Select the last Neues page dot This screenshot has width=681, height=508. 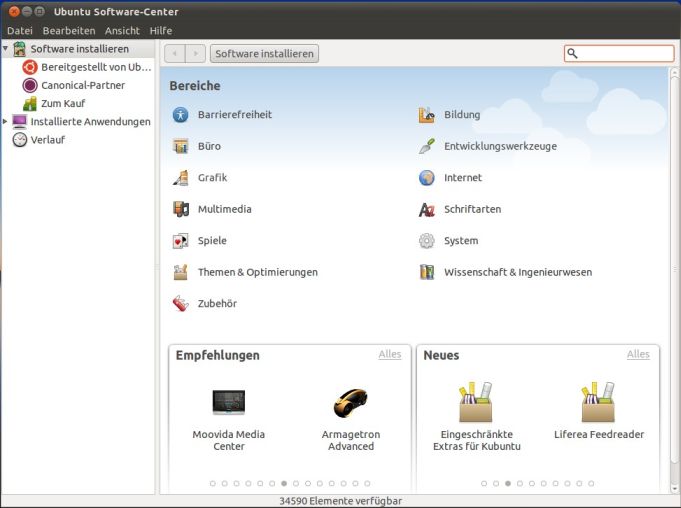(x=591, y=483)
